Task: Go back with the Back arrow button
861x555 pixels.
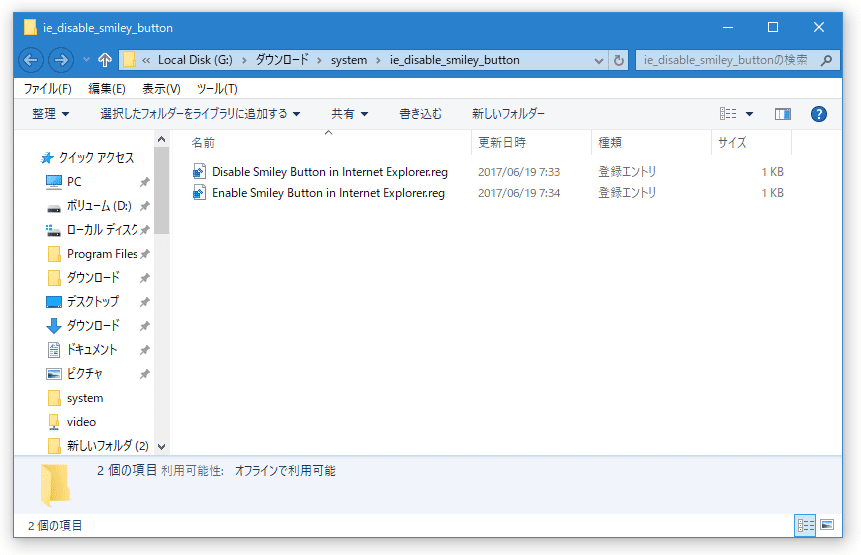Action: (31, 60)
